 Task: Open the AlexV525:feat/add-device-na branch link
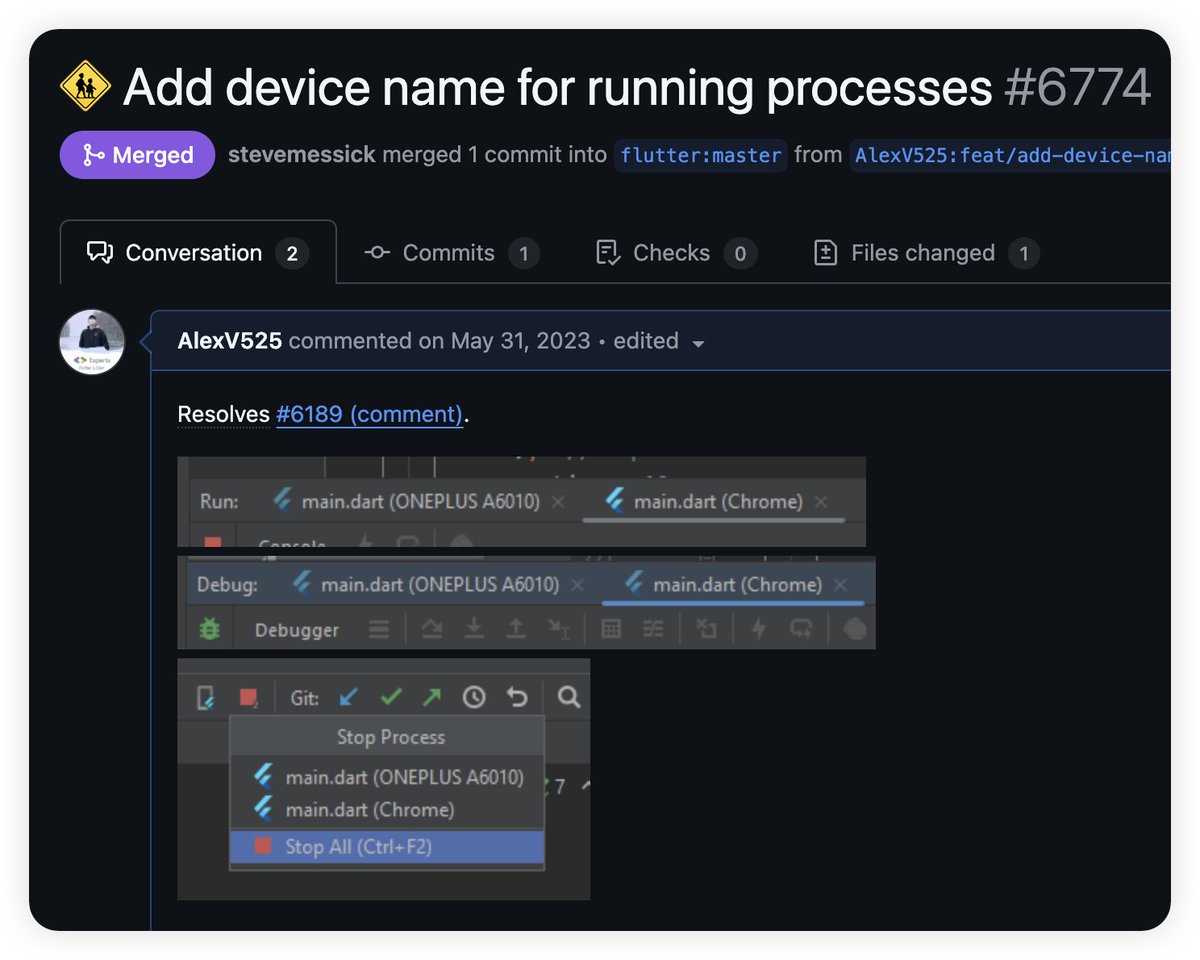(x=1010, y=155)
